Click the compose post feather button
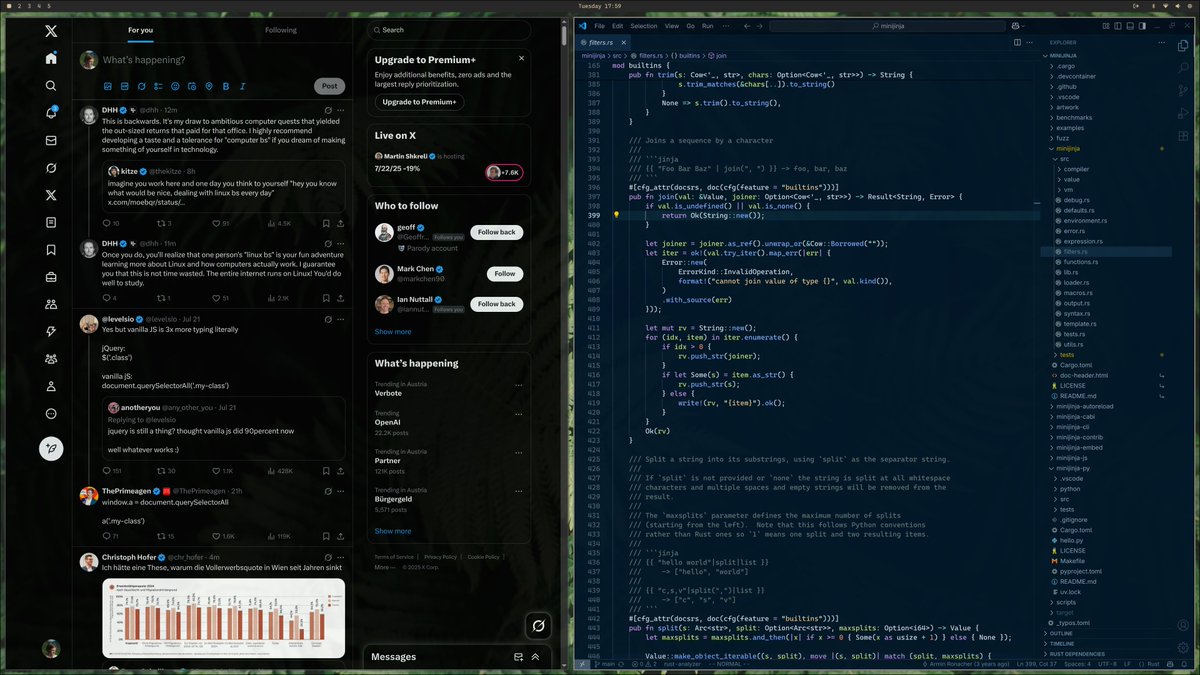The image size is (1200, 675). click(x=51, y=449)
